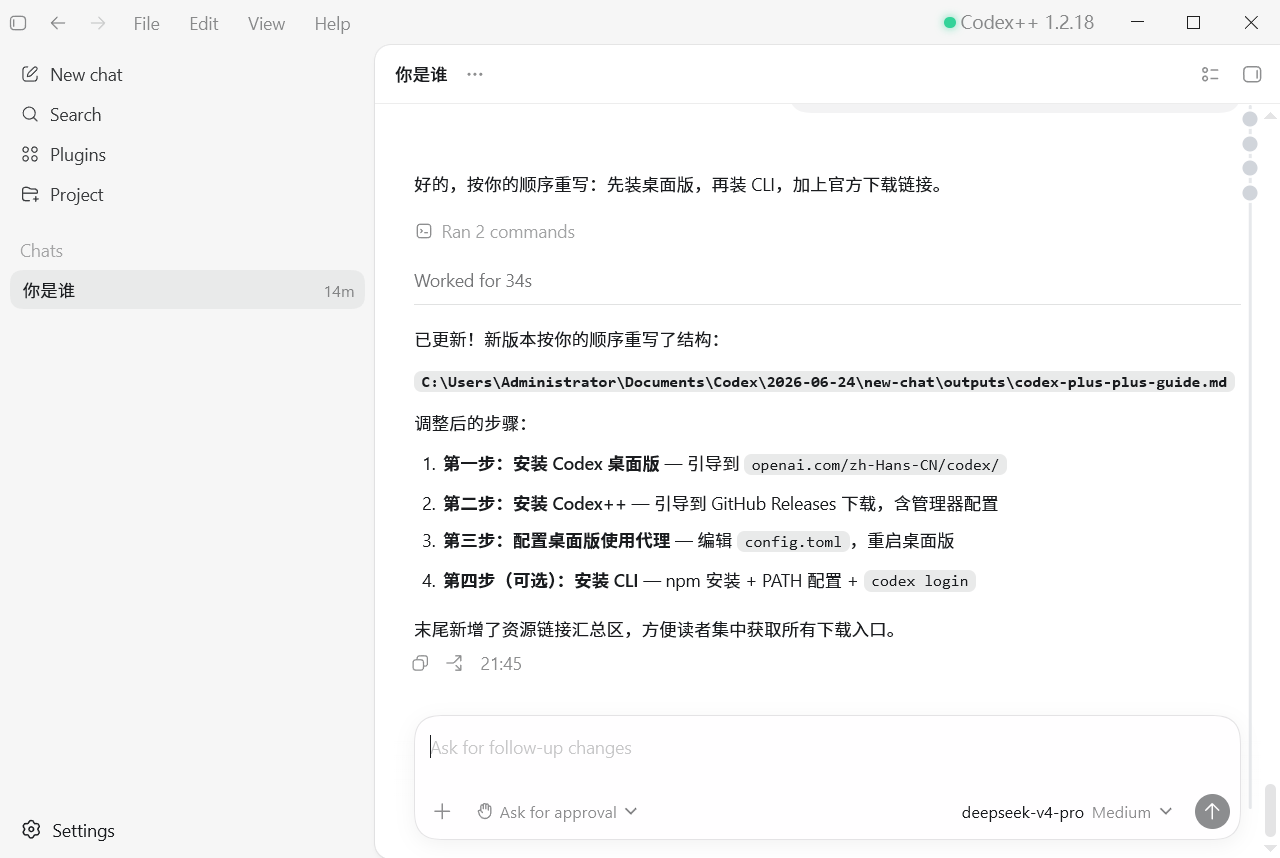Click the terminal icon beside Ran 2 commands

[424, 231]
